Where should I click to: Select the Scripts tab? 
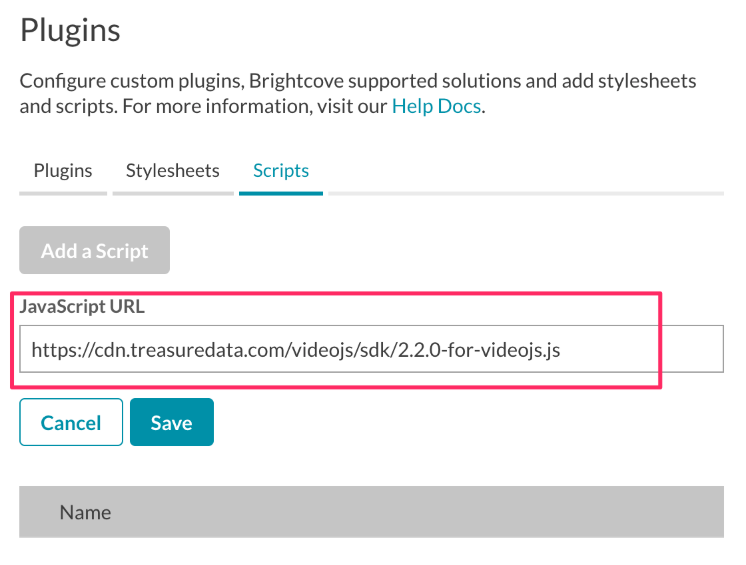pos(281,170)
